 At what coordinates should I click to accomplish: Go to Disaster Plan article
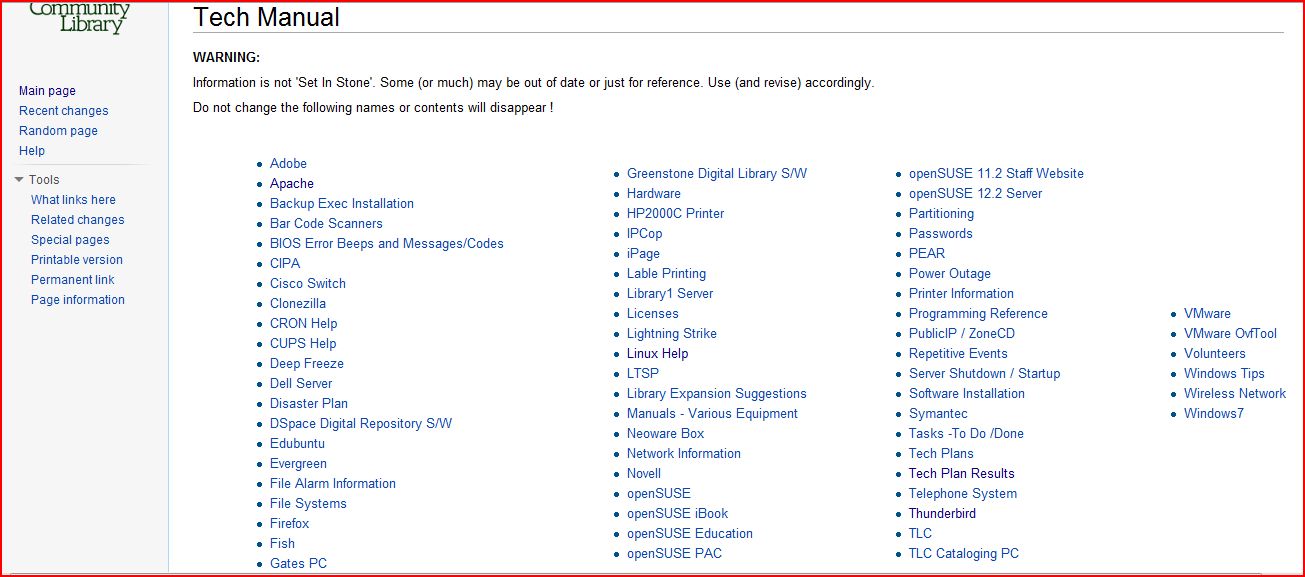pos(308,404)
